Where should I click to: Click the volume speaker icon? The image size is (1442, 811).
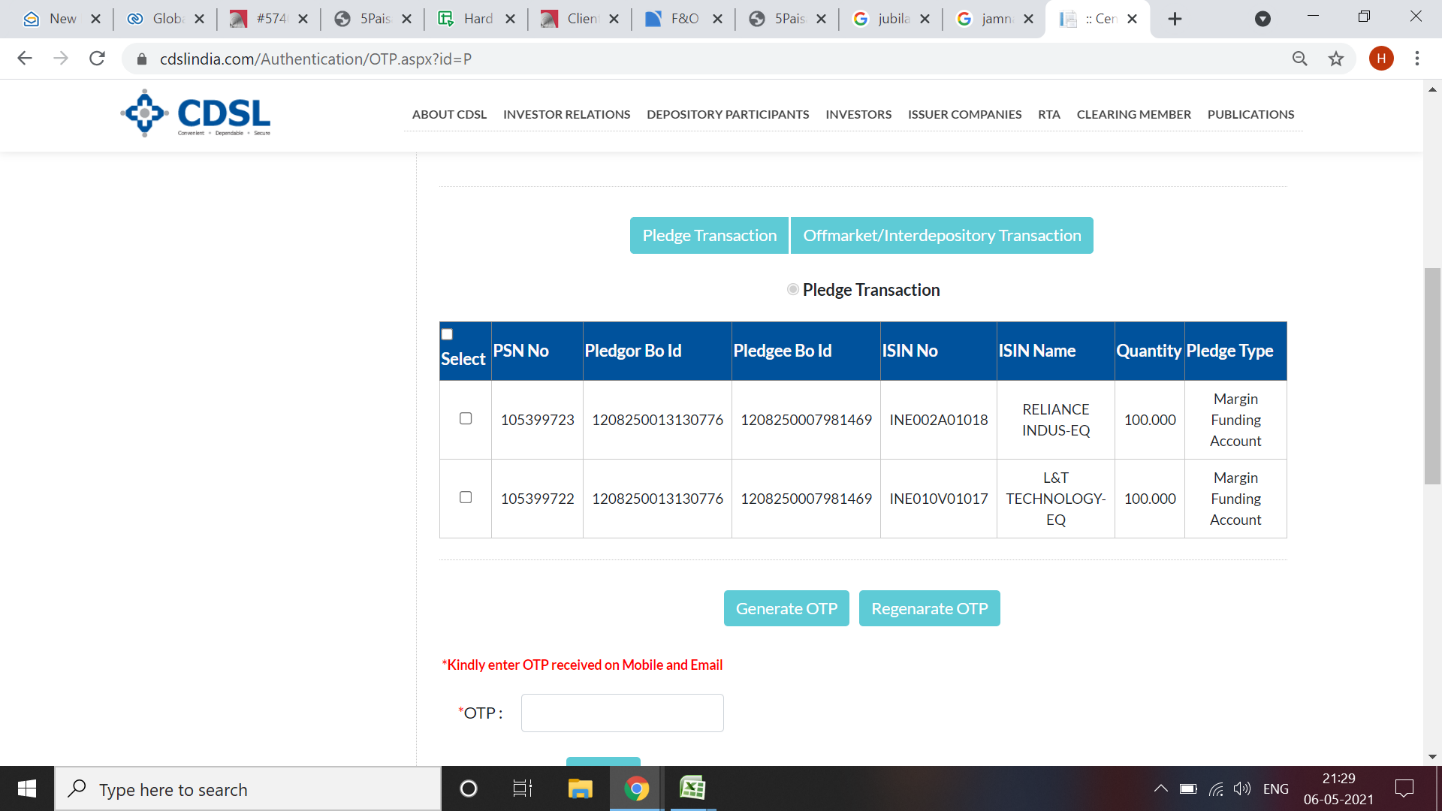pyautogui.click(x=1243, y=789)
